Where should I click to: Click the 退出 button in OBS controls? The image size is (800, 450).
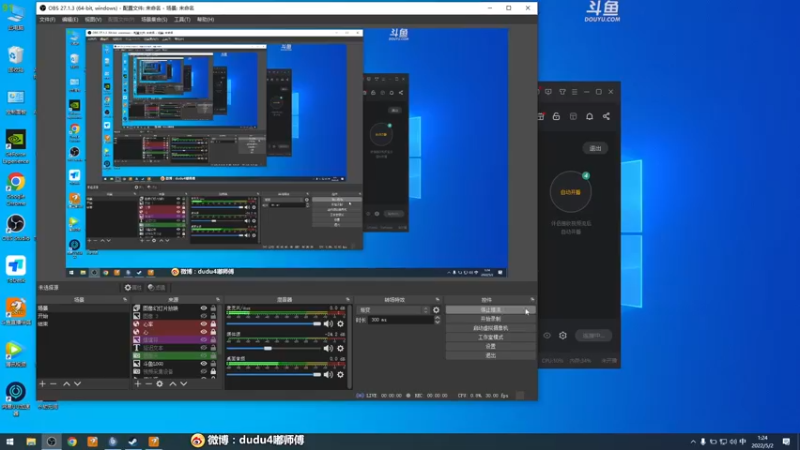[x=490, y=356]
